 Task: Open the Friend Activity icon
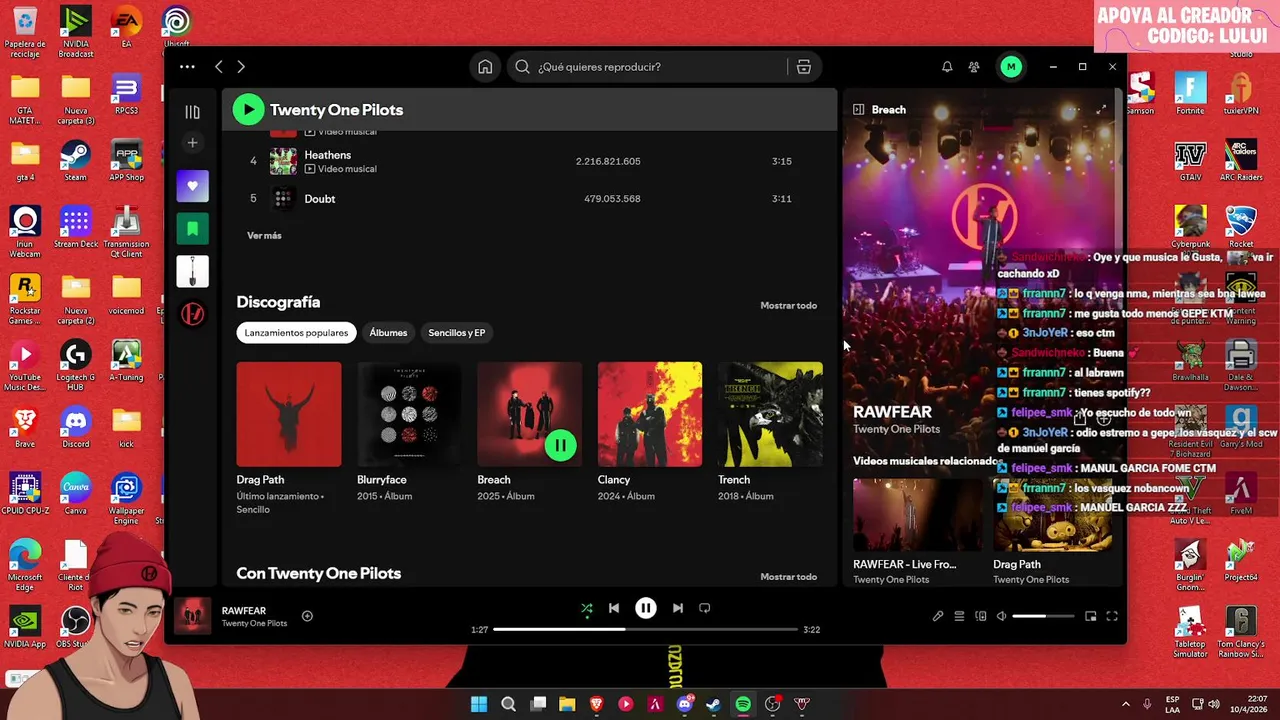click(974, 67)
